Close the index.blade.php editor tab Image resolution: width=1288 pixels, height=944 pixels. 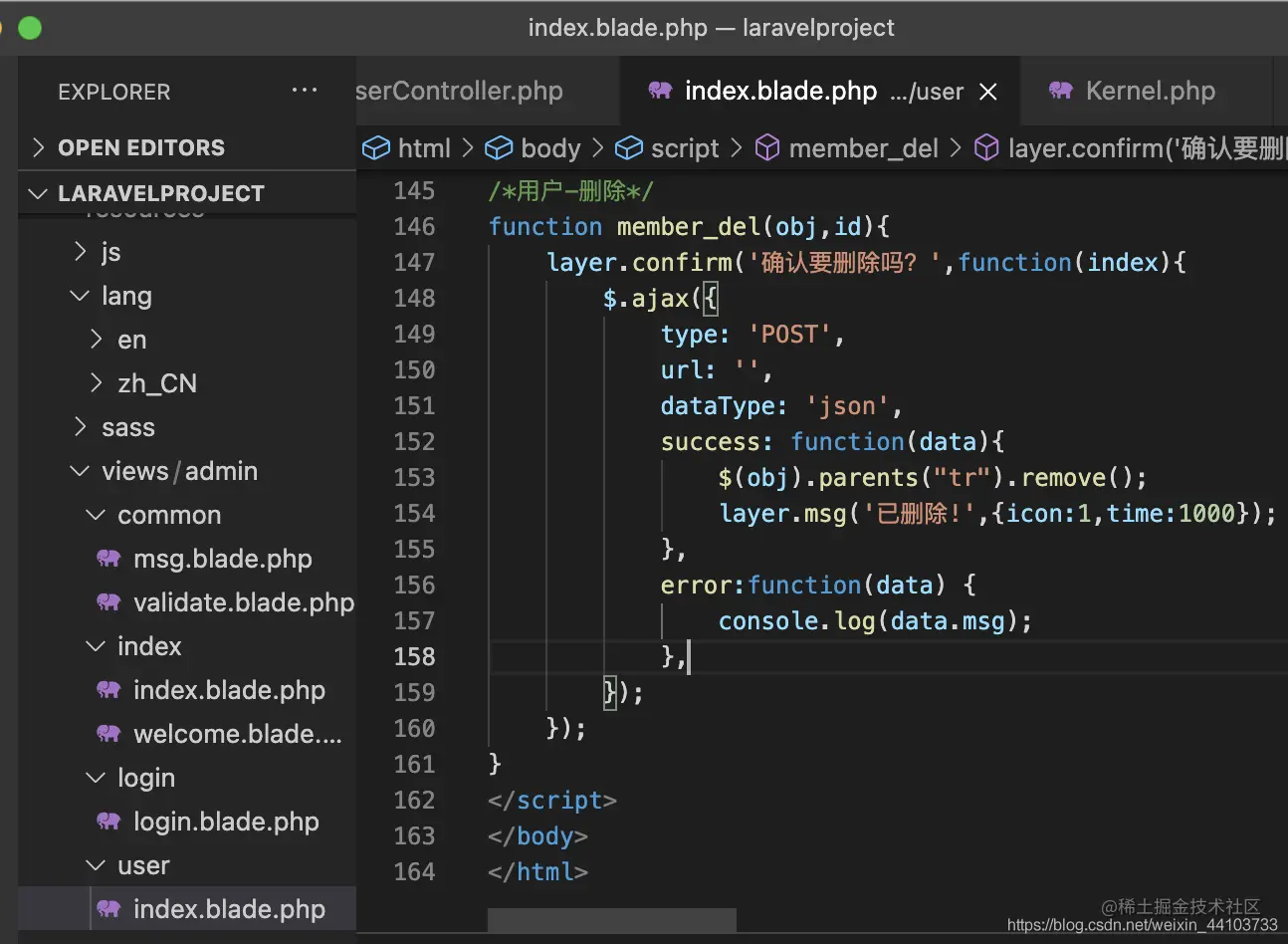click(x=988, y=92)
